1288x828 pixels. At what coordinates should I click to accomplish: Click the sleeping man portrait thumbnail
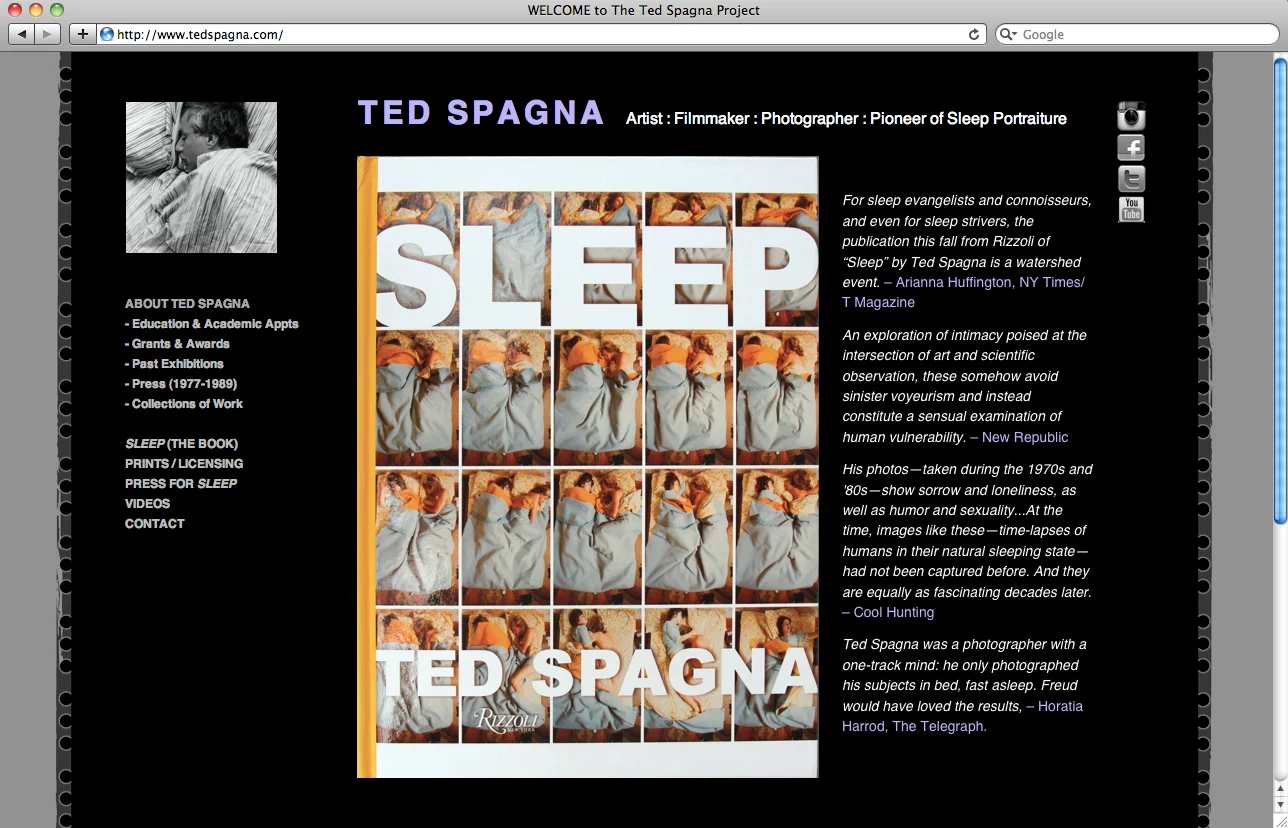tap(201, 177)
